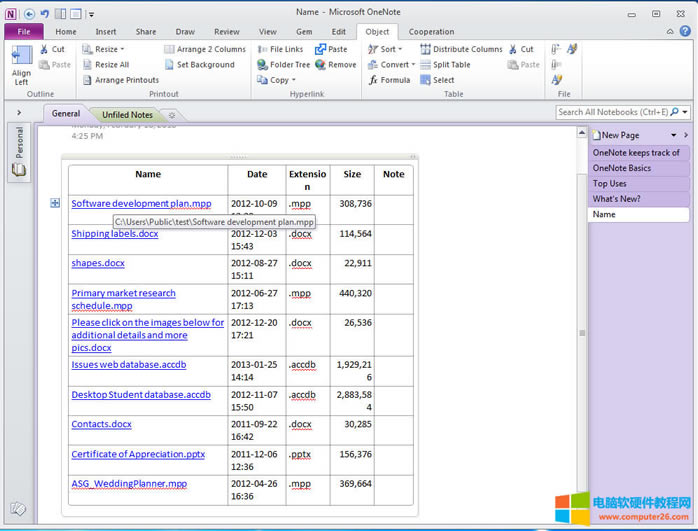The width and height of the screenshot is (698, 531).
Task: Click the Cut icon in Outline group
Action: pos(45,49)
